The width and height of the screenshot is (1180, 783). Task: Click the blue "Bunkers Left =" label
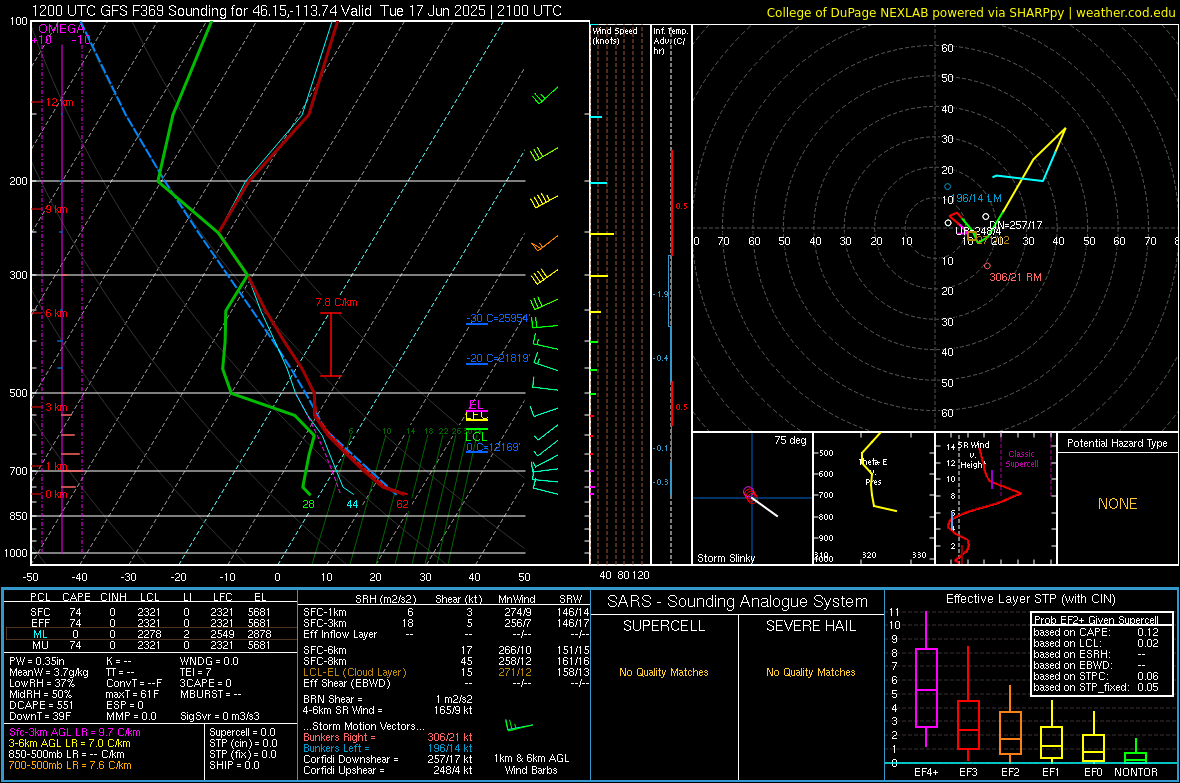[x=336, y=748]
